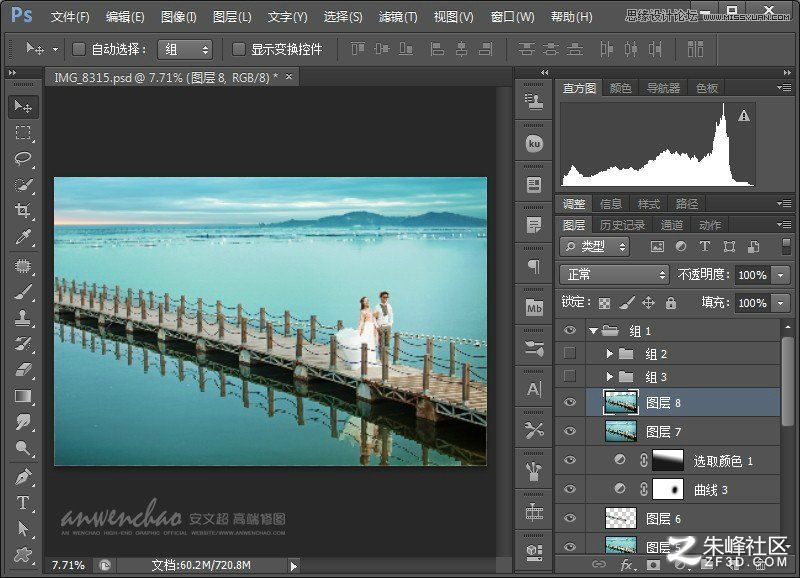
Task: Click the layers panel vertical scrollbar
Action: click(788, 380)
